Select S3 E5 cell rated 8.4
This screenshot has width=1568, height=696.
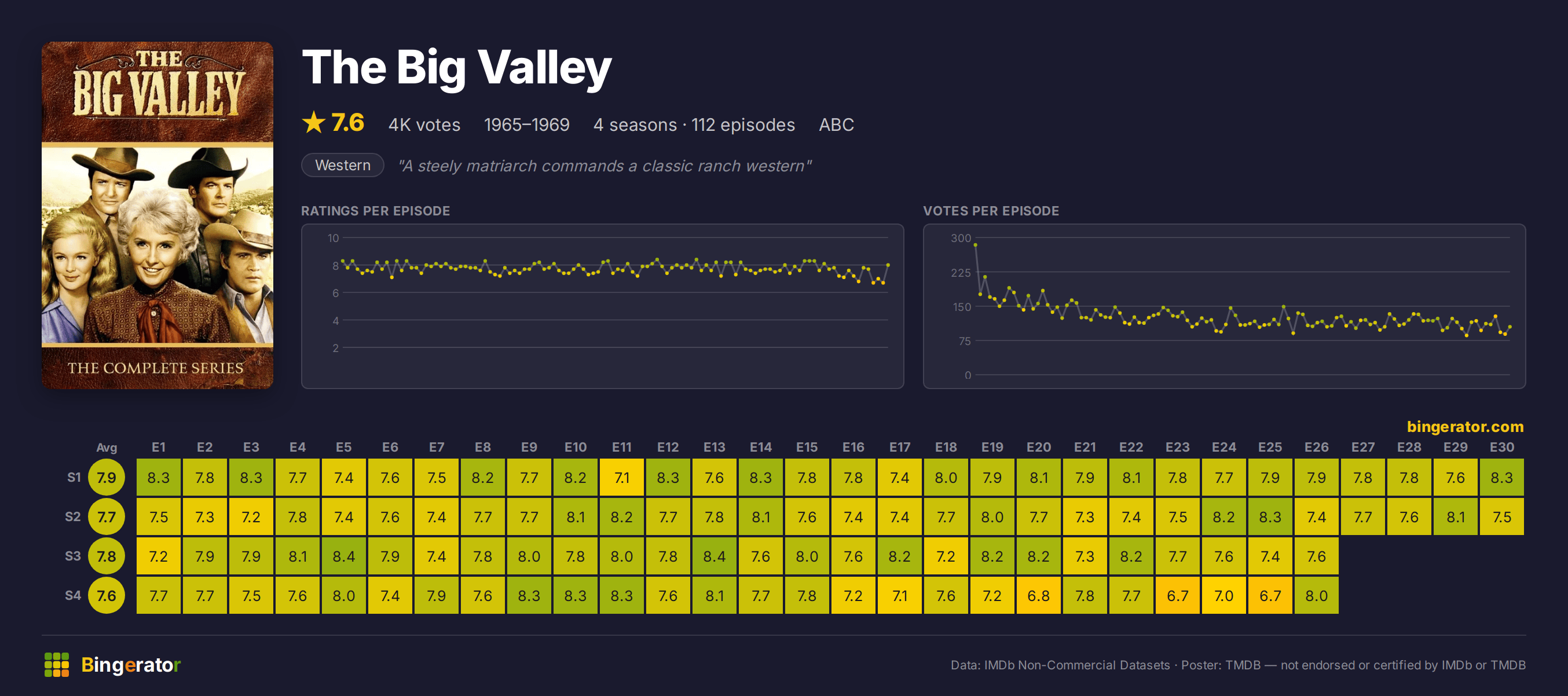point(344,556)
